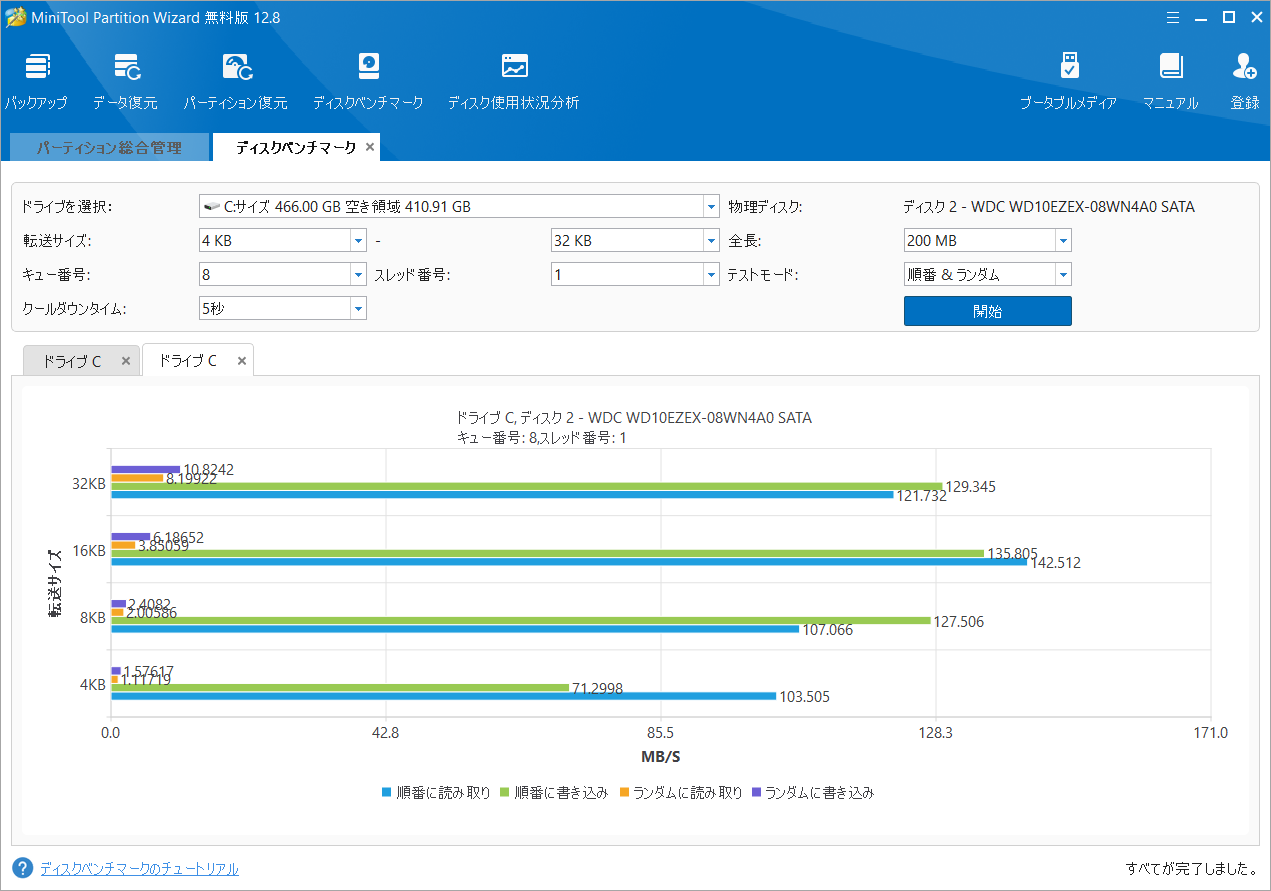Open the hamburger menu in title bar
The height and width of the screenshot is (891, 1271).
[x=1173, y=17]
